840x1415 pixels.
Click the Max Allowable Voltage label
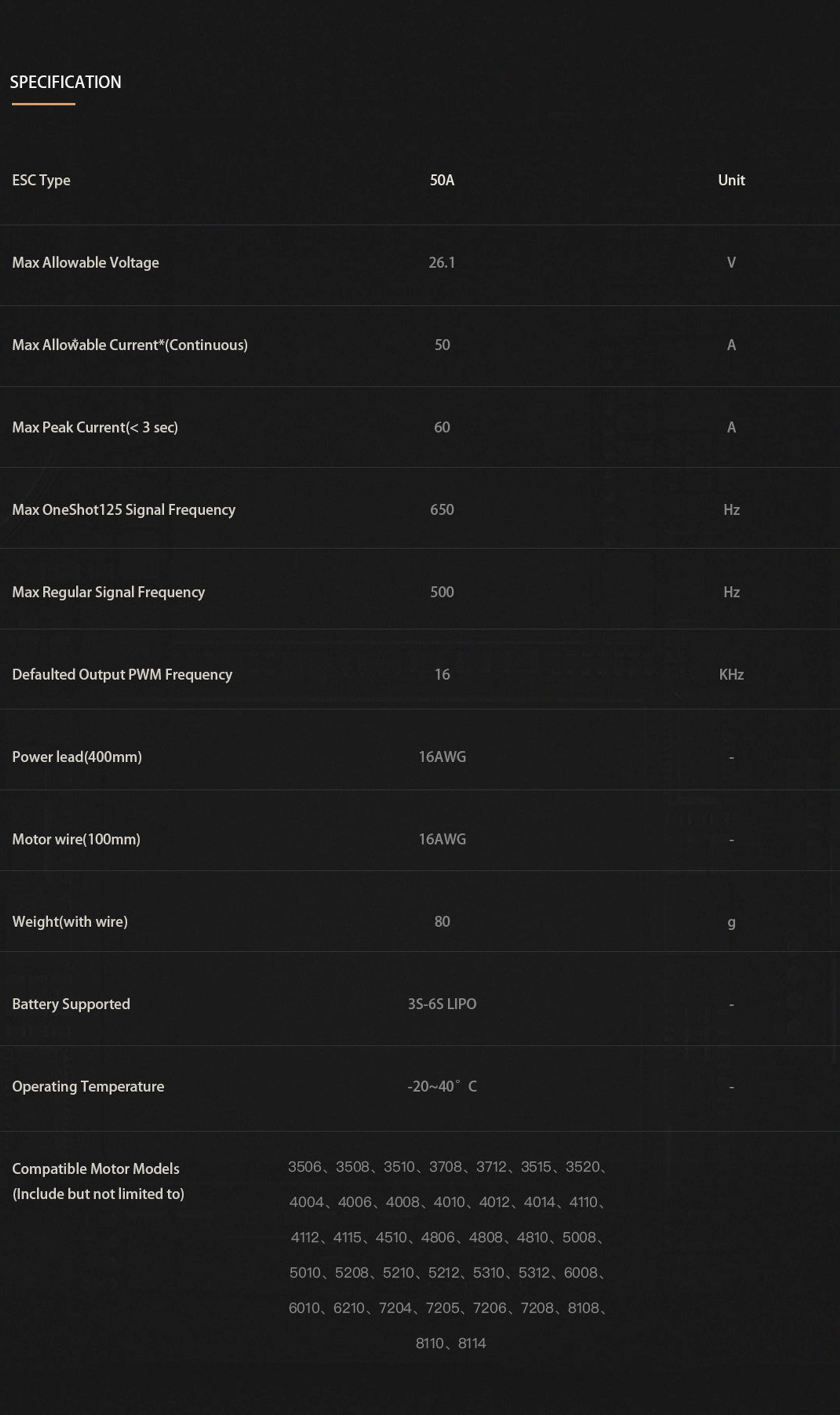coord(85,263)
